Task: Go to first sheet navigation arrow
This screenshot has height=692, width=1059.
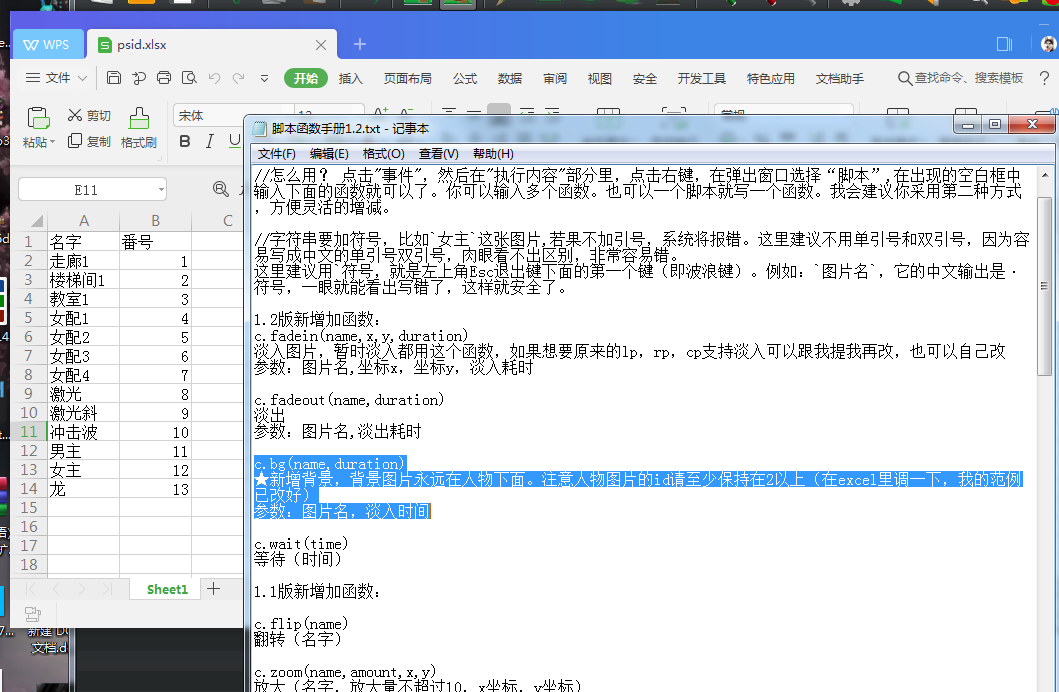Action: (x=30, y=589)
